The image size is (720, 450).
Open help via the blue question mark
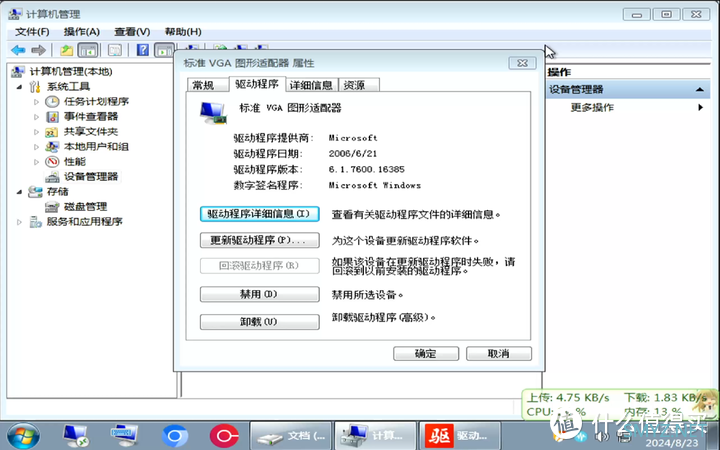point(143,50)
